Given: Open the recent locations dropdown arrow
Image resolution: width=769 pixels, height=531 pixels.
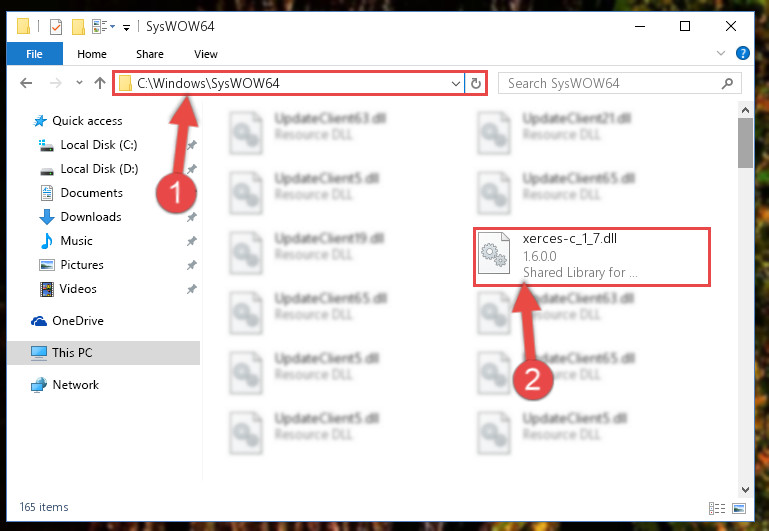Looking at the screenshot, I should click(x=79, y=83).
